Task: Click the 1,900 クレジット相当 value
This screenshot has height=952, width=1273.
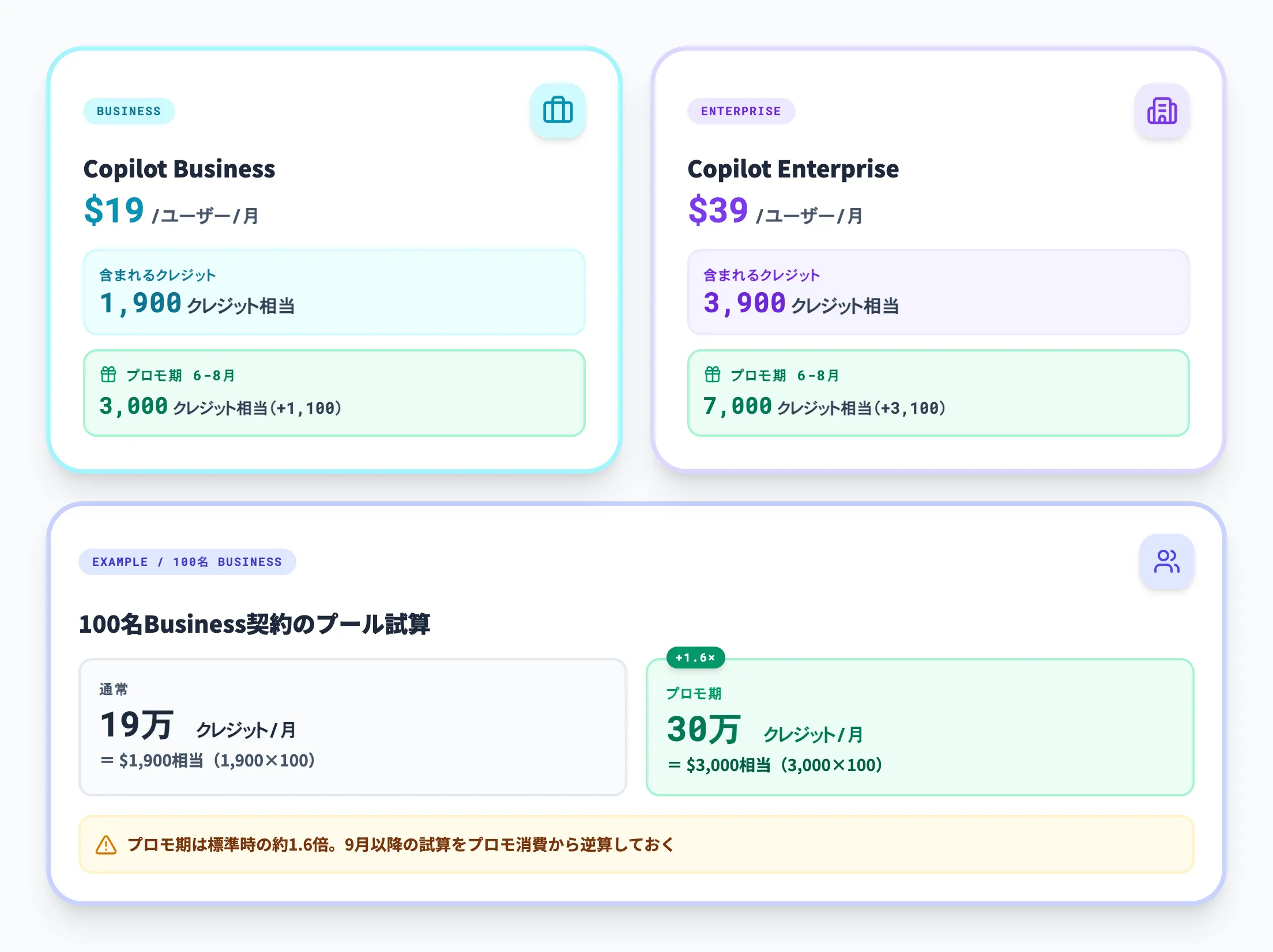Action: (x=197, y=304)
